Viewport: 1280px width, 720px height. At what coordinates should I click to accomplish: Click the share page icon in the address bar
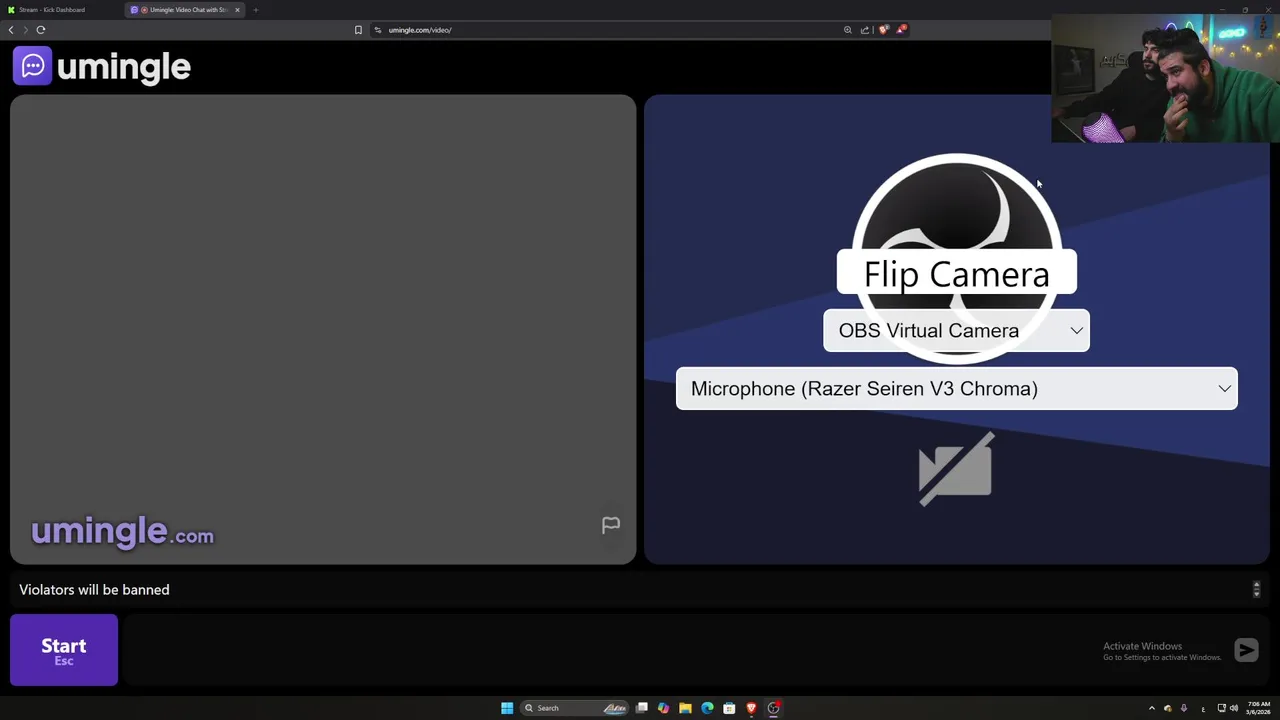click(x=865, y=30)
